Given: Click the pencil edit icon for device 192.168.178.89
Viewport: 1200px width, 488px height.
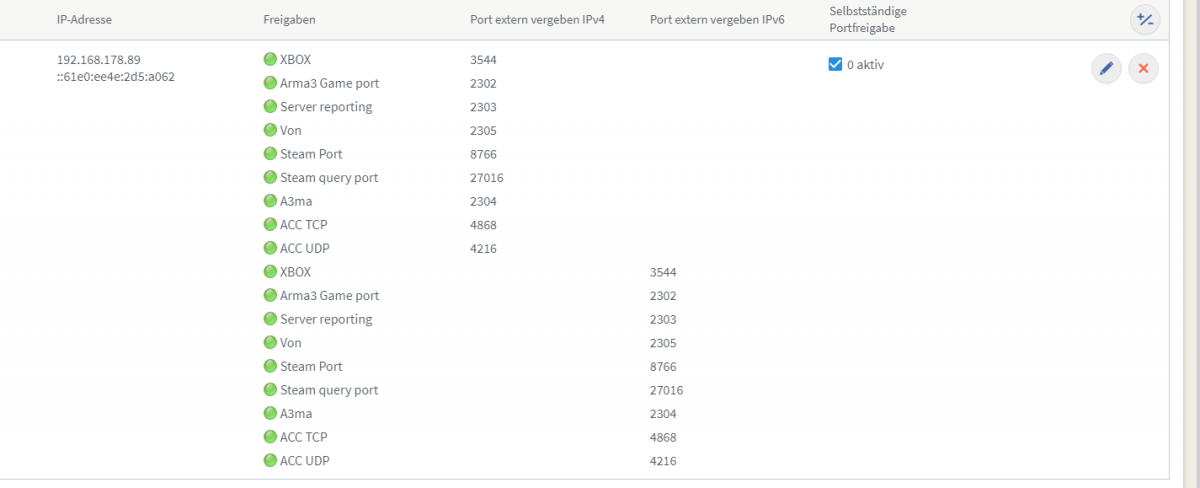Looking at the screenshot, I should [x=1106, y=68].
